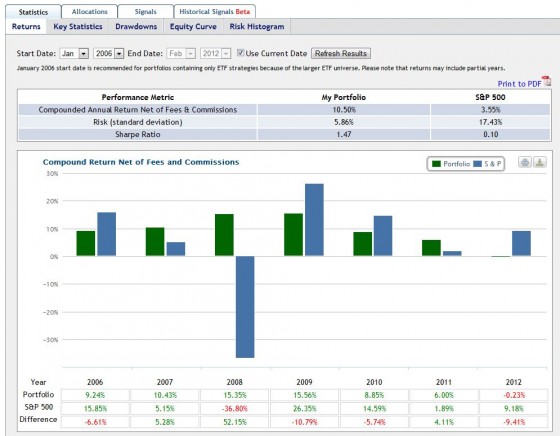Click the 2008 green Portfolio bar
The height and width of the screenshot is (436, 560).
pos(224,235)
